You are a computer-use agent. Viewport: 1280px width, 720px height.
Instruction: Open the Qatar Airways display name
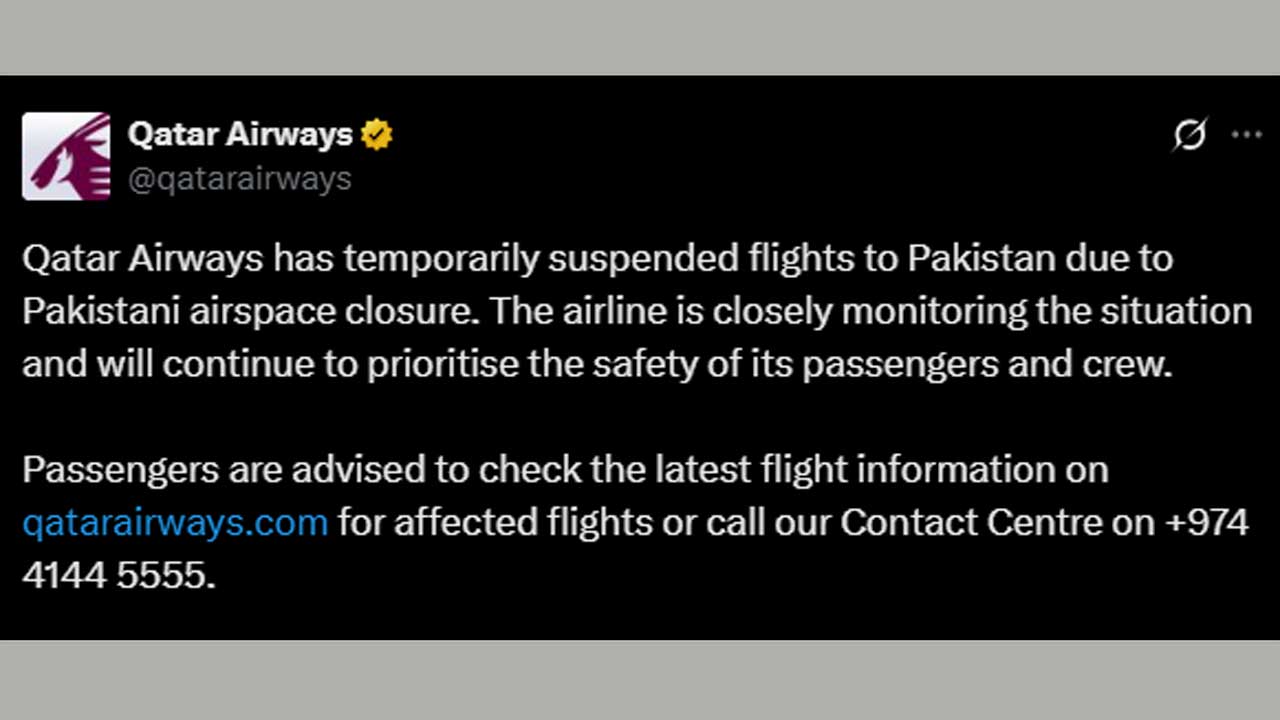[x=240, y=134]
